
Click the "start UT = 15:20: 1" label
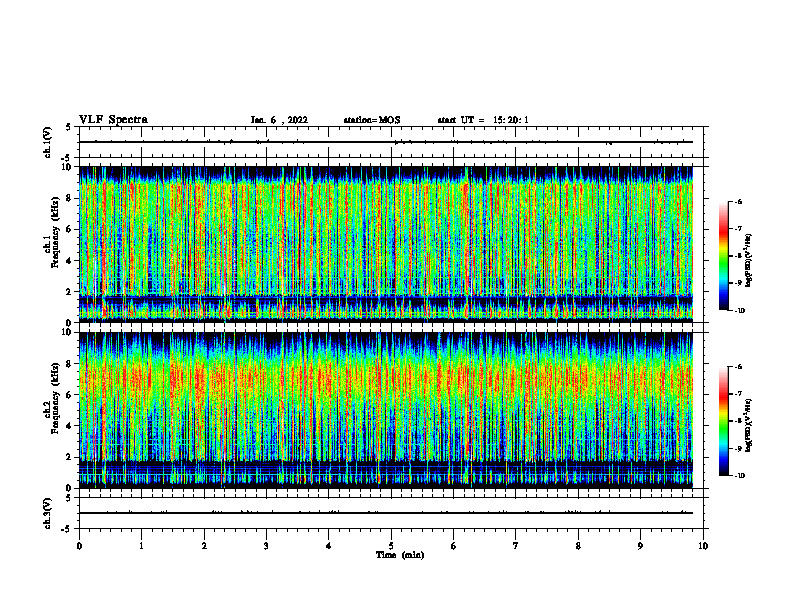tap(483, 120)
